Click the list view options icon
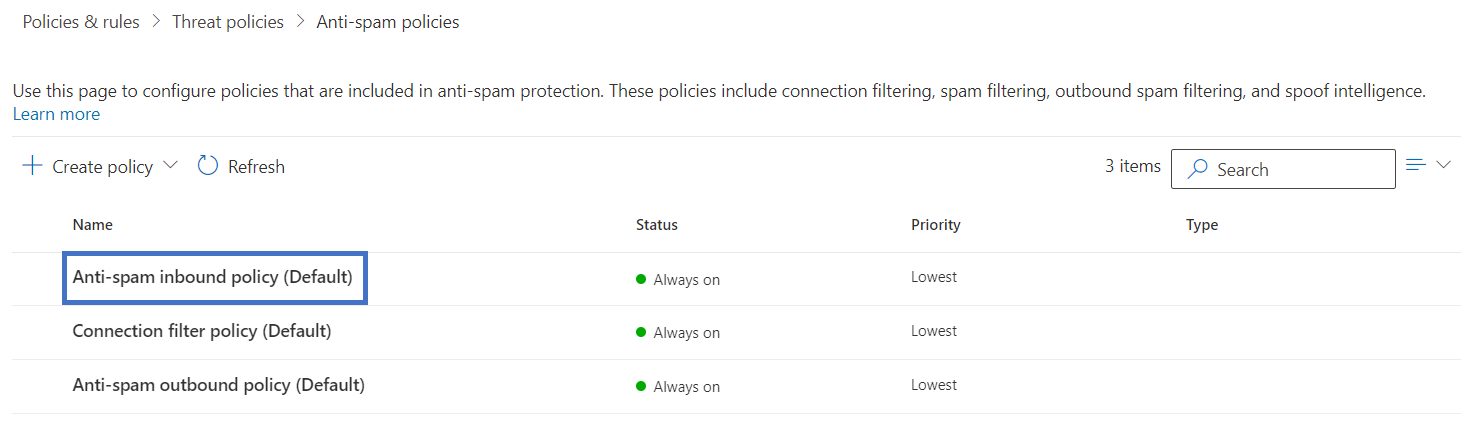This screenshot has width=1464, height=440. coord(1415,165)
